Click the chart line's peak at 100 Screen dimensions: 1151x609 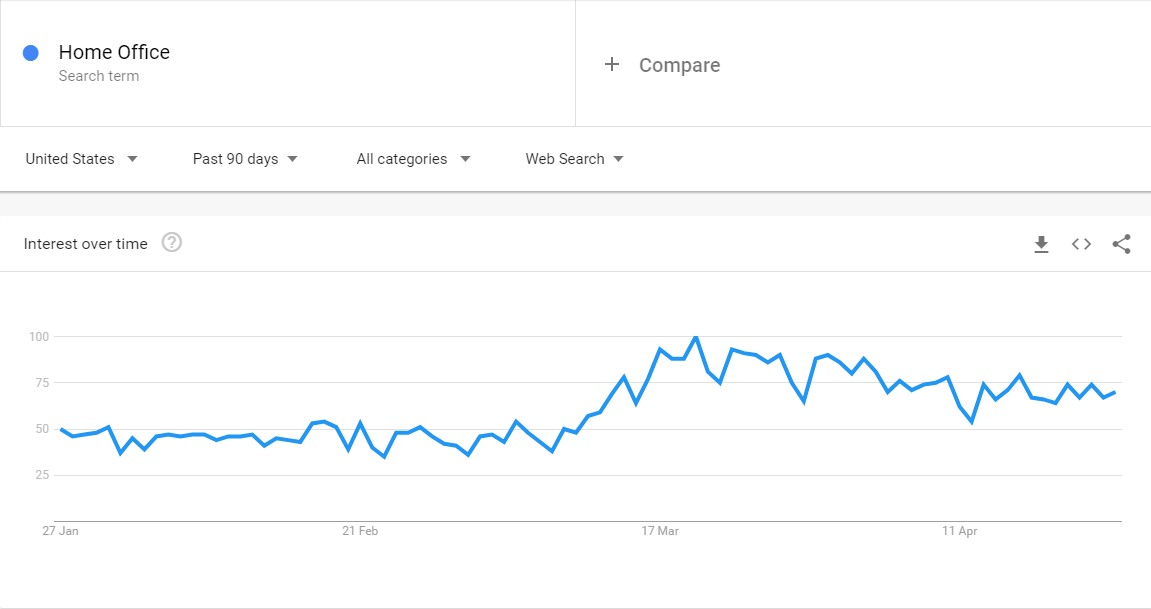(x=696, y=337)
